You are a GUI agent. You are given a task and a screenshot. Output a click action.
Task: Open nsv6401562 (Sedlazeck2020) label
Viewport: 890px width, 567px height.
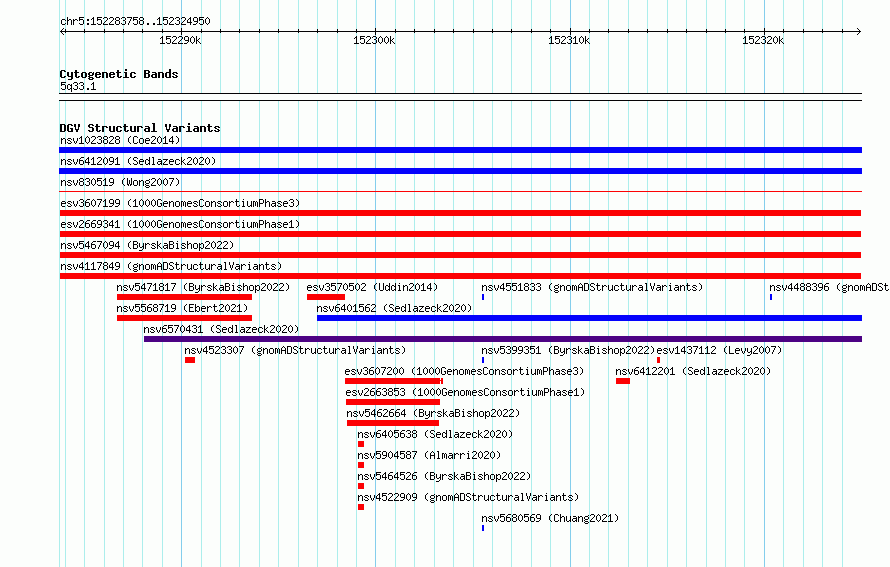pos(394,308)
